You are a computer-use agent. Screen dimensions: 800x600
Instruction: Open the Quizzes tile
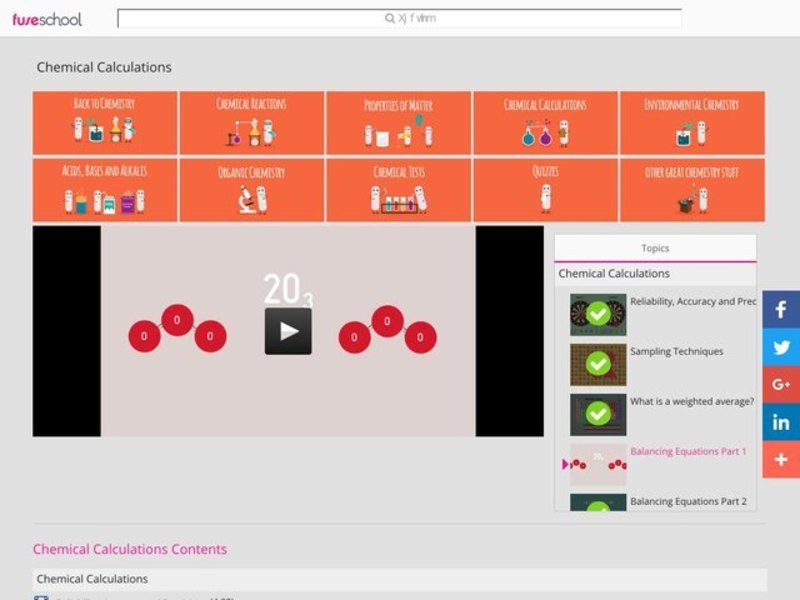545,190
